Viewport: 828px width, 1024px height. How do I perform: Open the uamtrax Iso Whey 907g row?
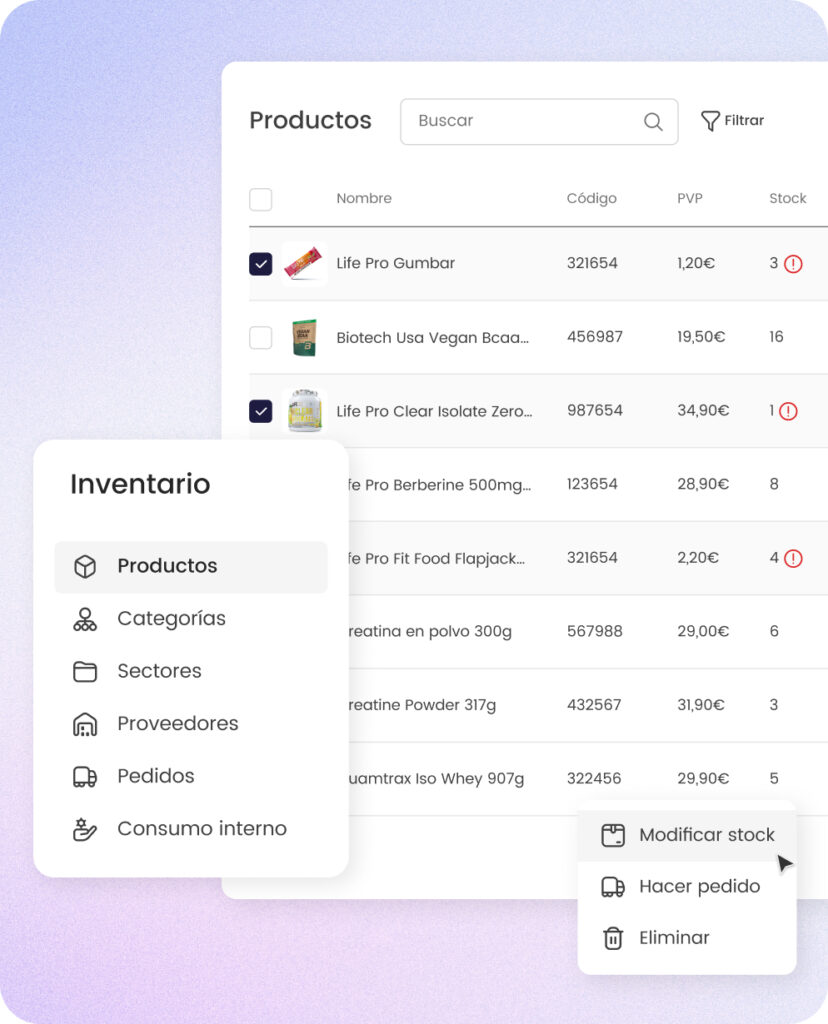point(588,778)
